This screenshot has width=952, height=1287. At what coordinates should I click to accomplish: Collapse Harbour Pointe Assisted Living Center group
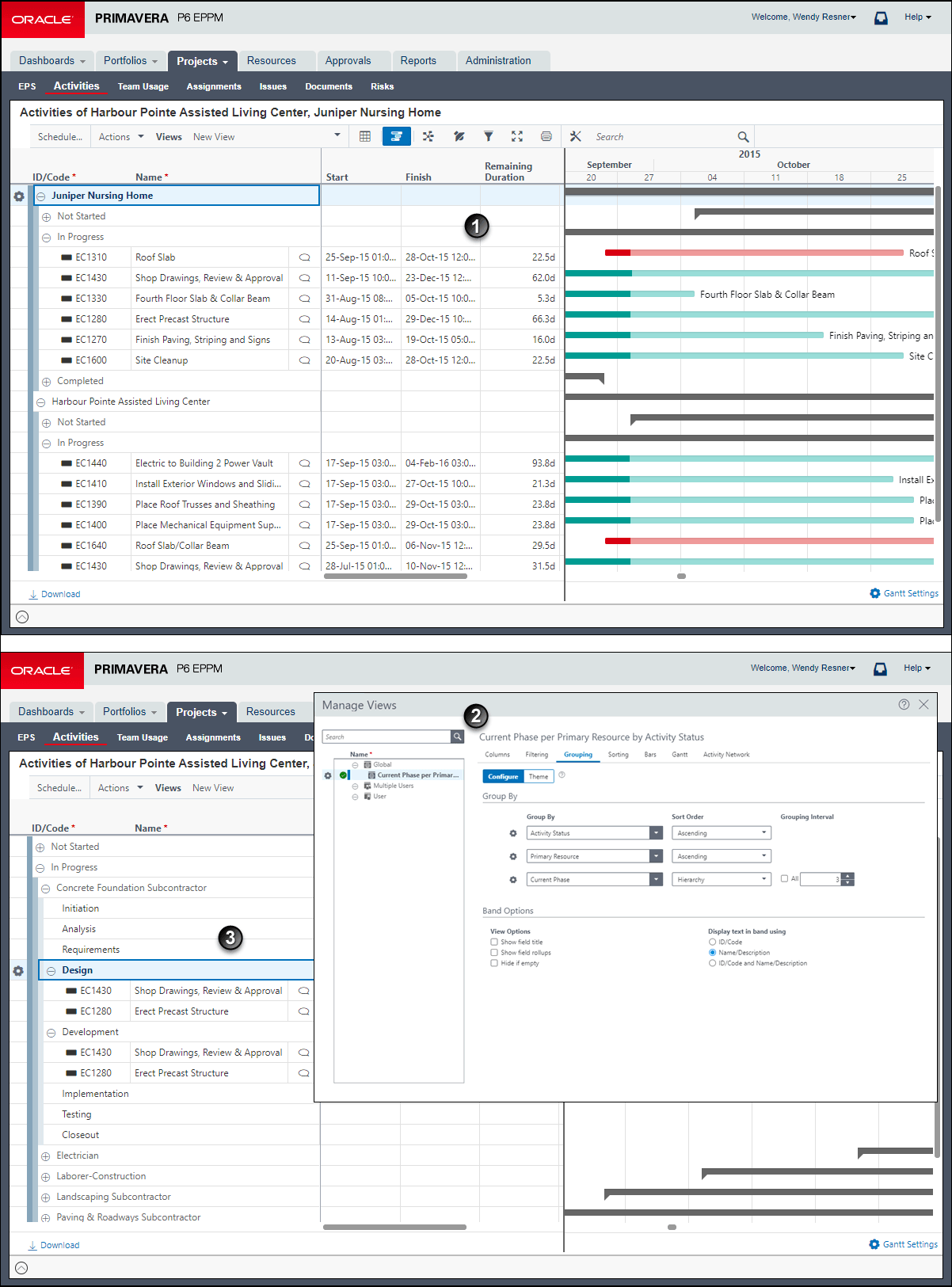click(x=40, y=402)
